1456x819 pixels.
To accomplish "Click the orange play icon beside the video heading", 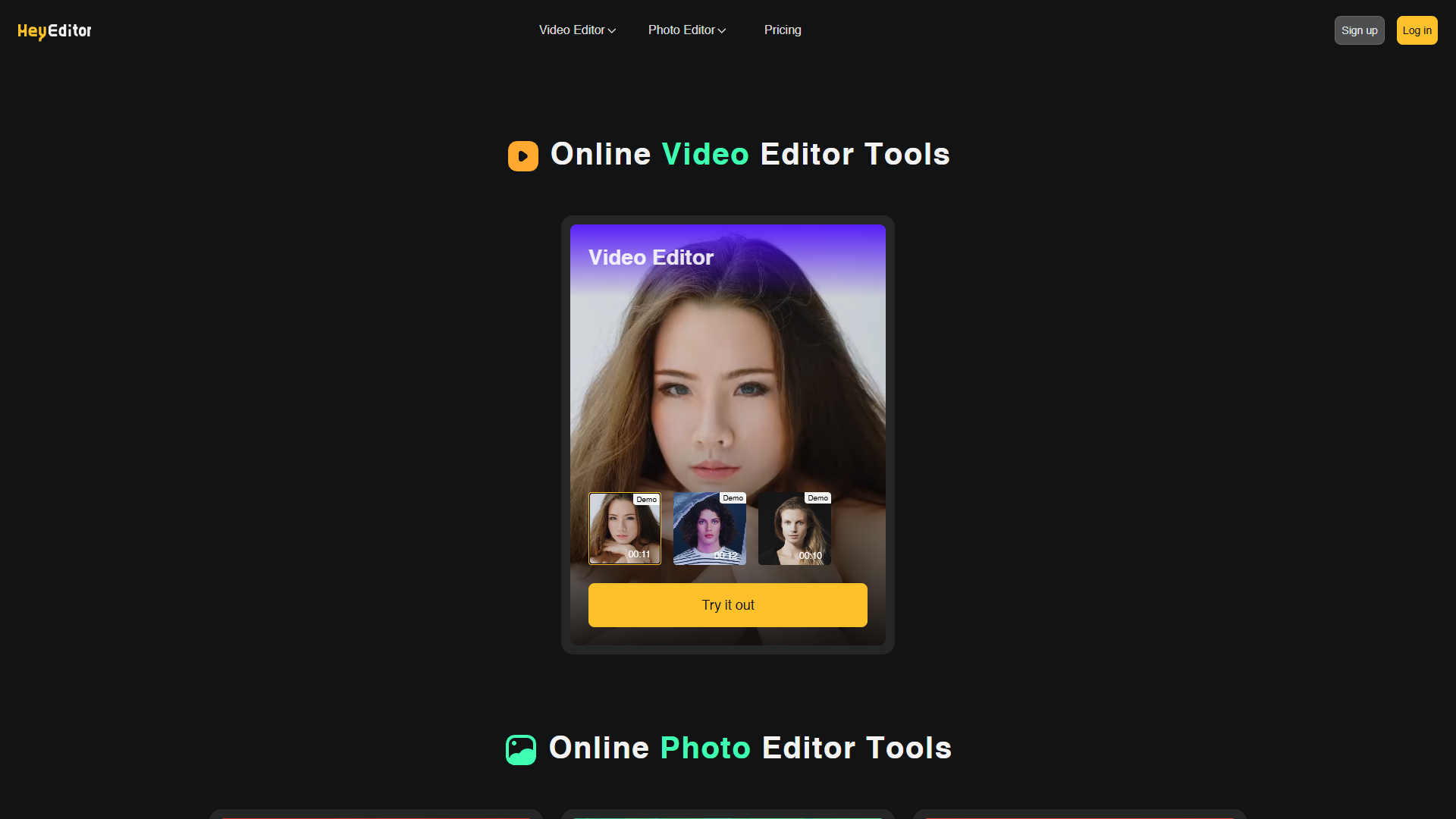I will pos(522,155).
